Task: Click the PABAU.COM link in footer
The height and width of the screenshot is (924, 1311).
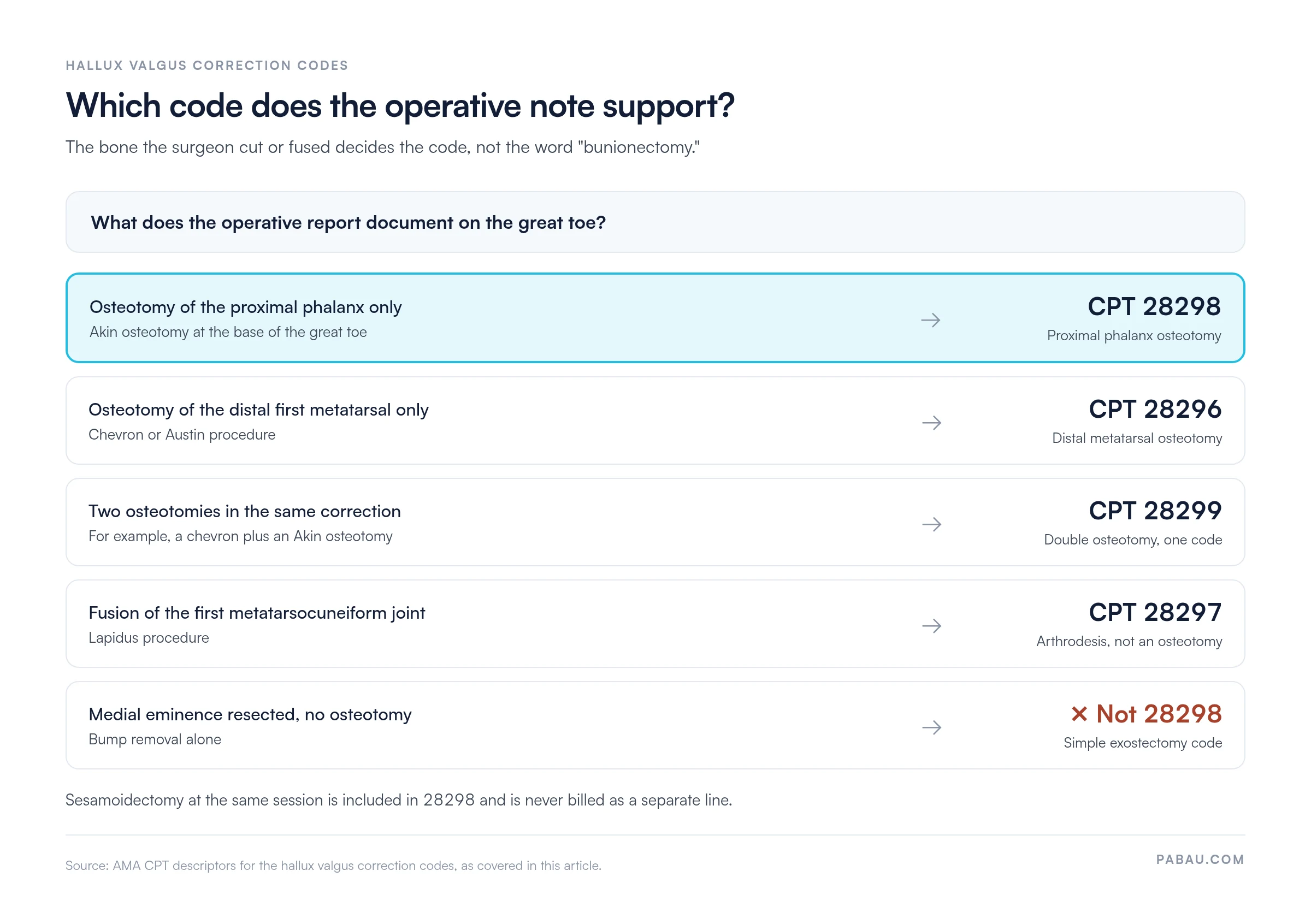Action: 1200,860
